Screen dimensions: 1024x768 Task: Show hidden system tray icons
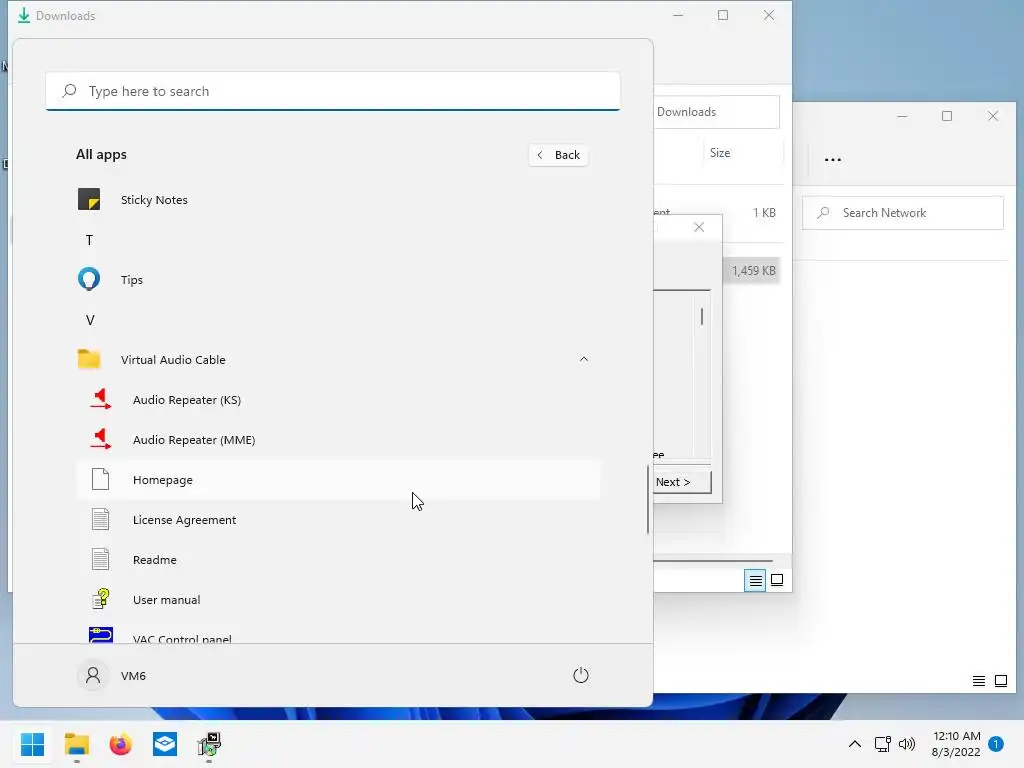click(854, 744)
